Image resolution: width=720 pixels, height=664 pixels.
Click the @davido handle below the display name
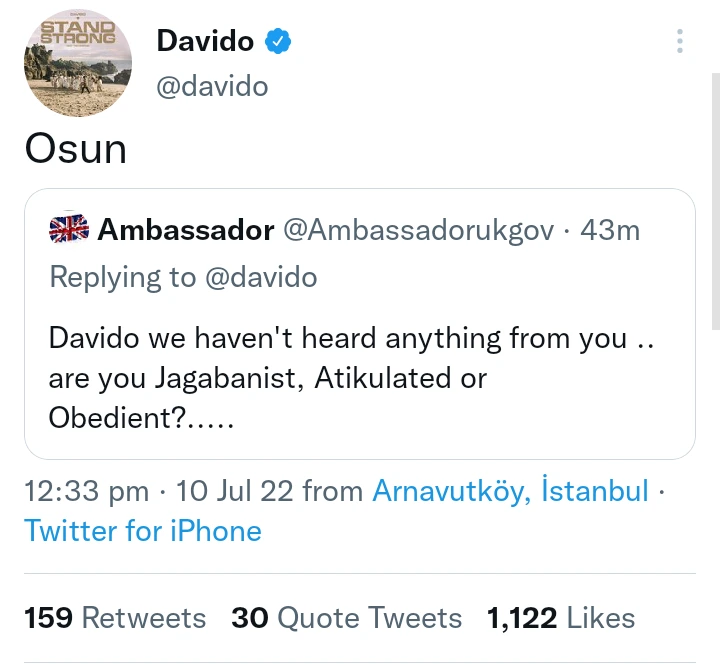point(212,86)
